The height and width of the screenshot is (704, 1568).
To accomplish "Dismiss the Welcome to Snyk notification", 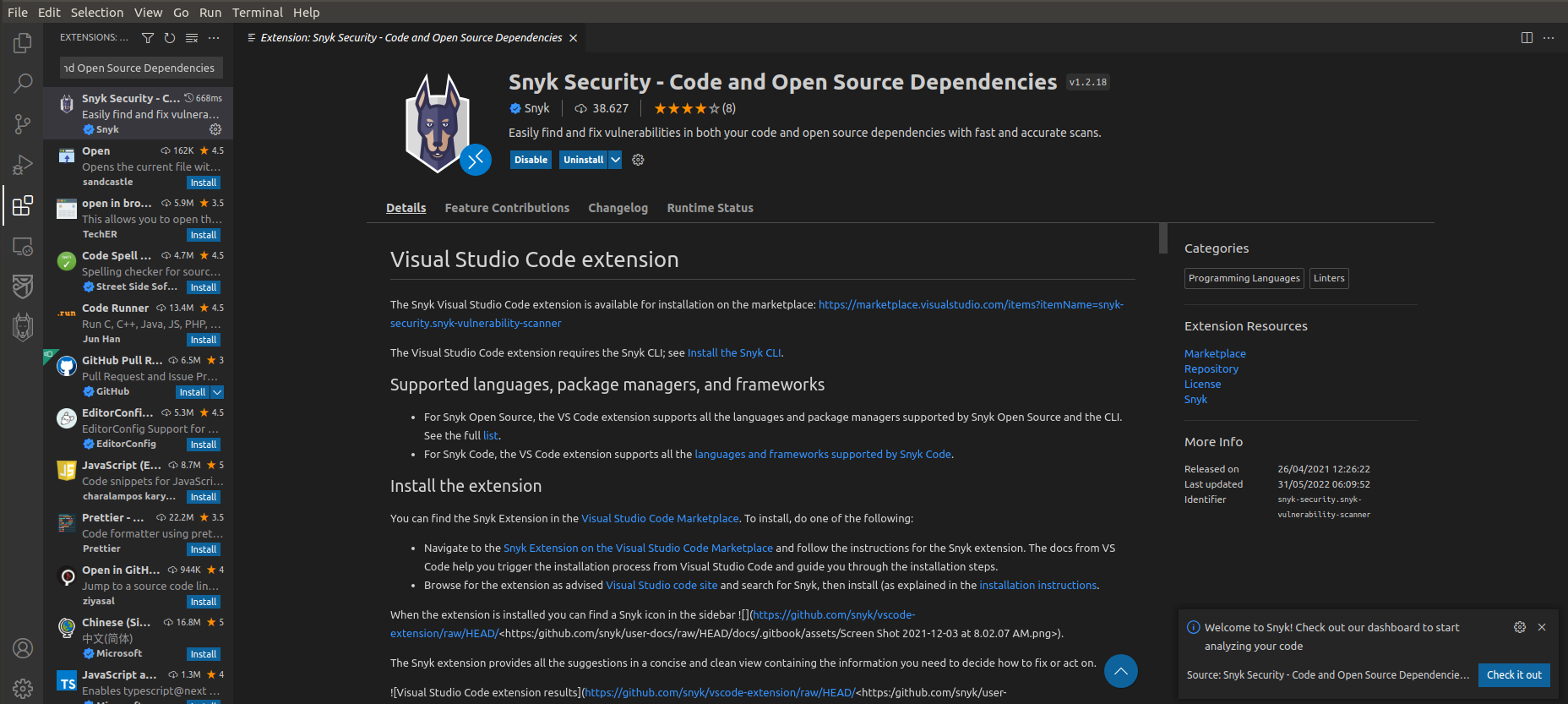I will 1542,627.
